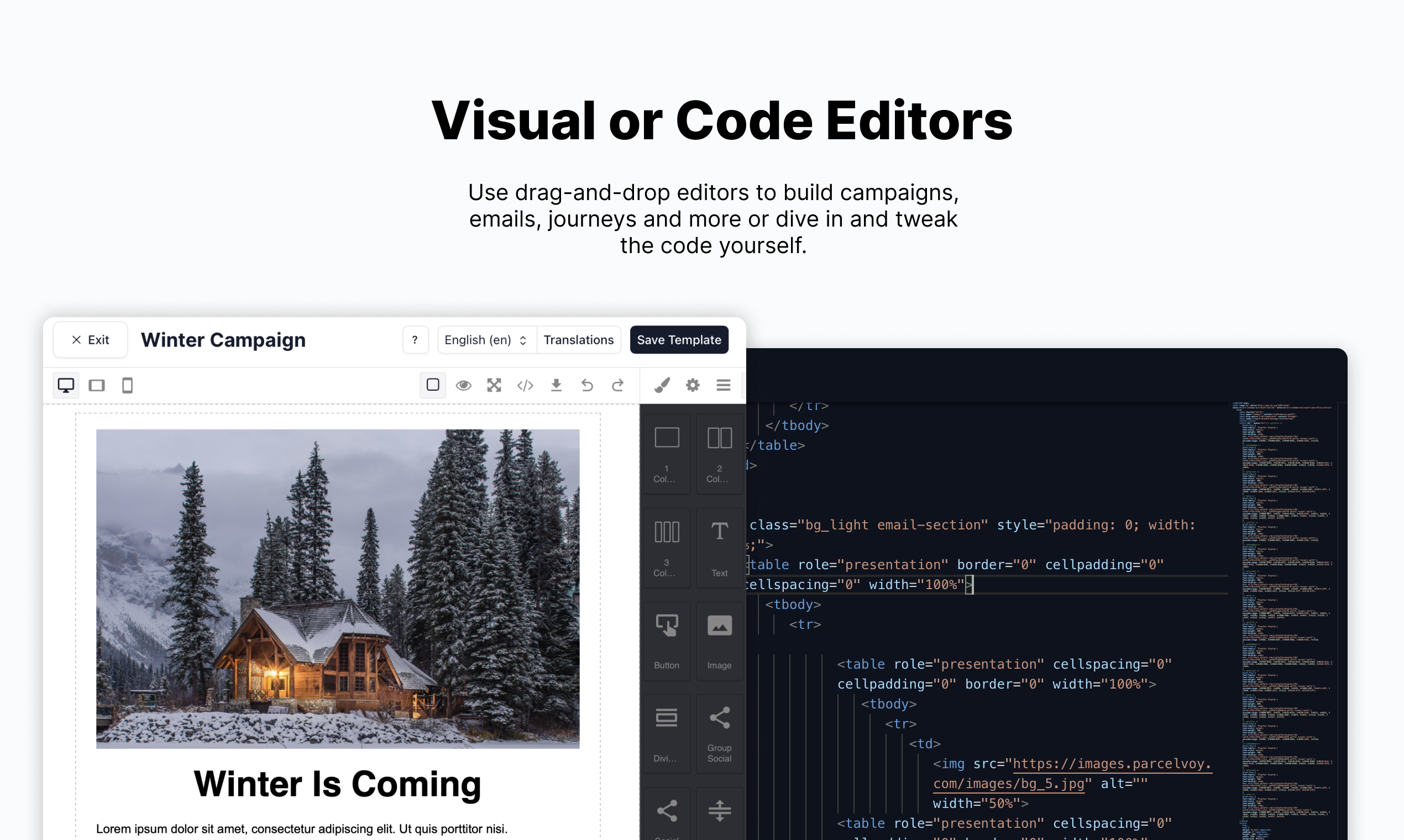This screenshot has height=840, width=1404.
Task: Select the 1 Column block
Action: pyautogui.click(x=667, y=454)
